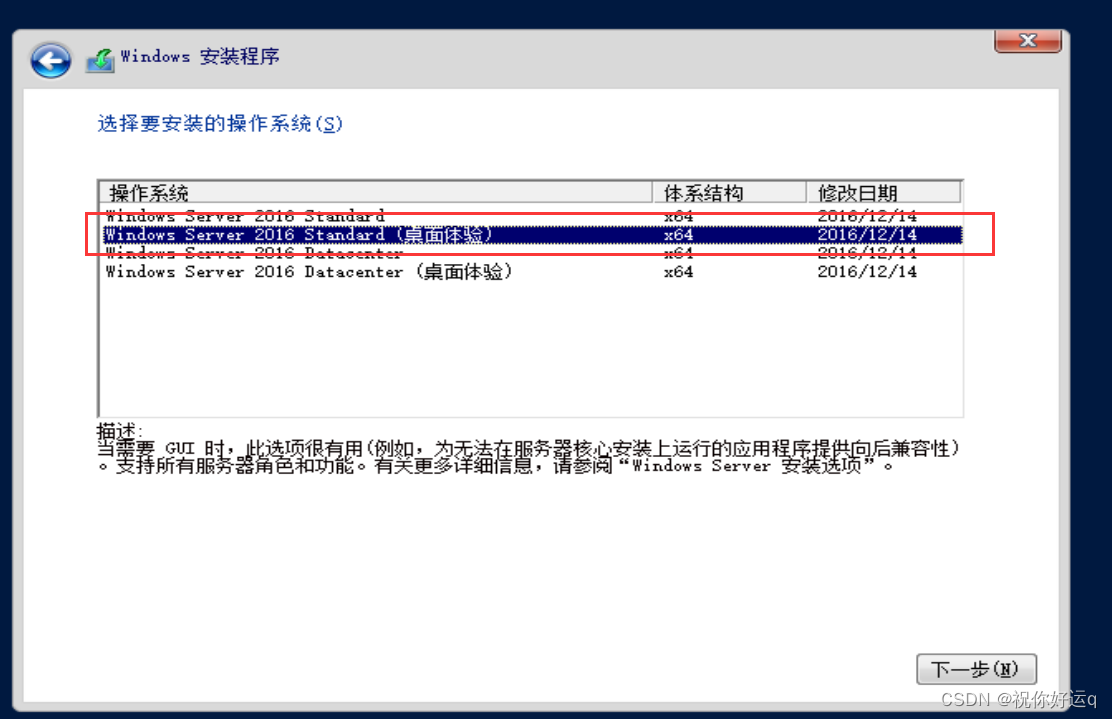Select Windows Server 2016 Datacenter without desktop experience
Image resolution: width=1112 pixels, height=719 pixels.
pos(530,253)
